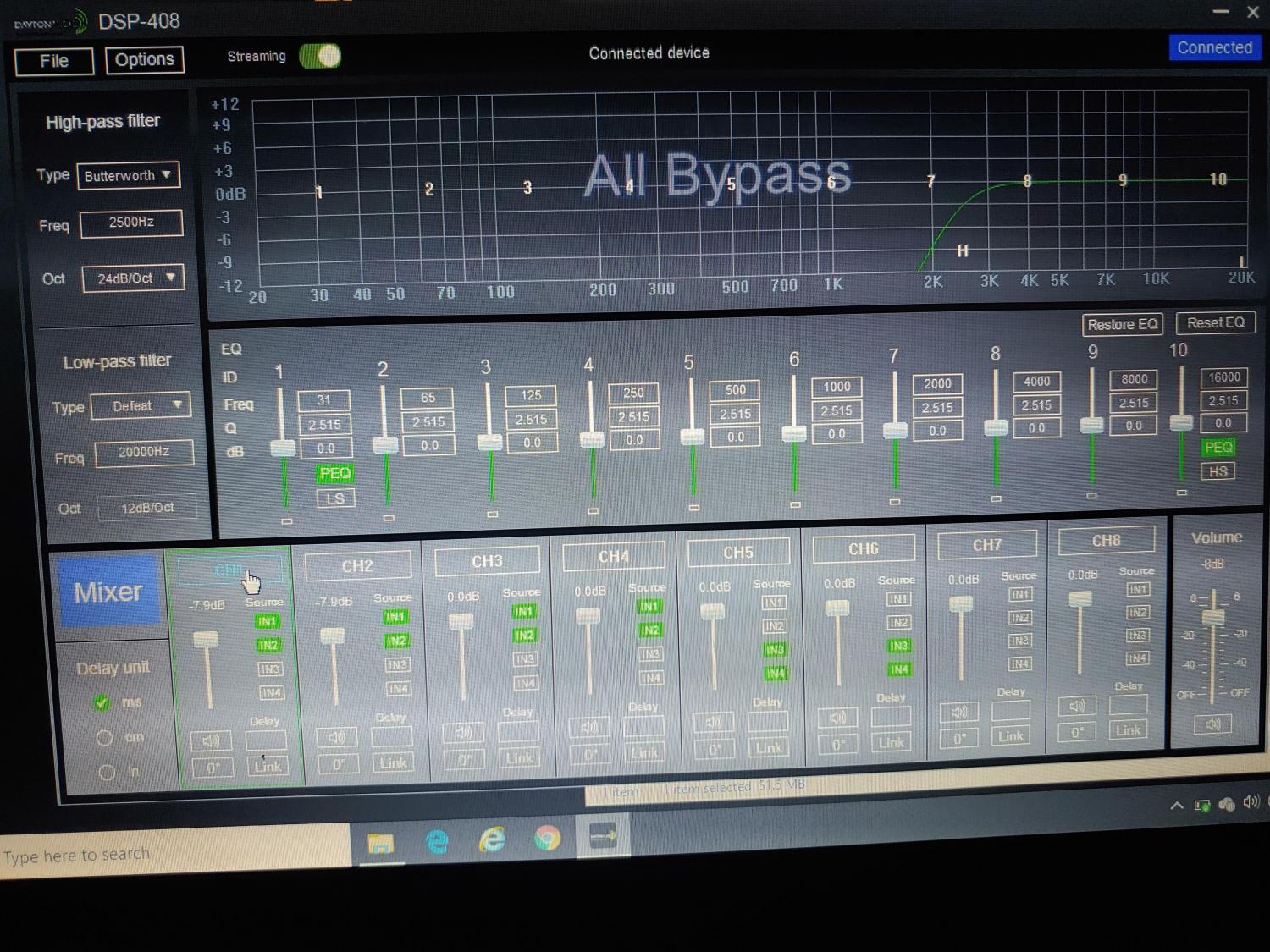Click Link button on CH7

1010,736
